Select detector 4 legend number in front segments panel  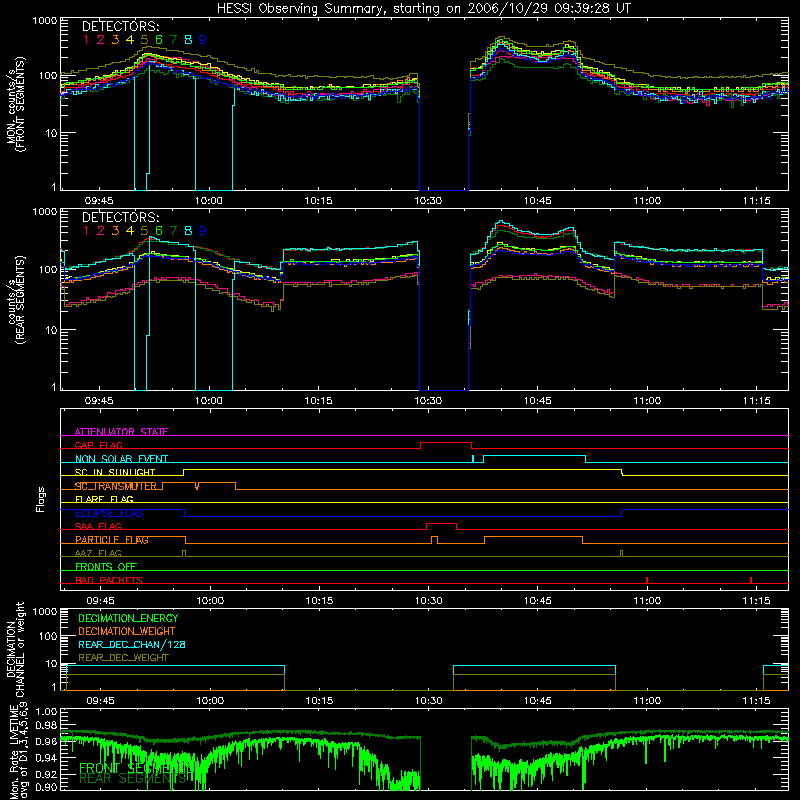(x=130, y=40)
